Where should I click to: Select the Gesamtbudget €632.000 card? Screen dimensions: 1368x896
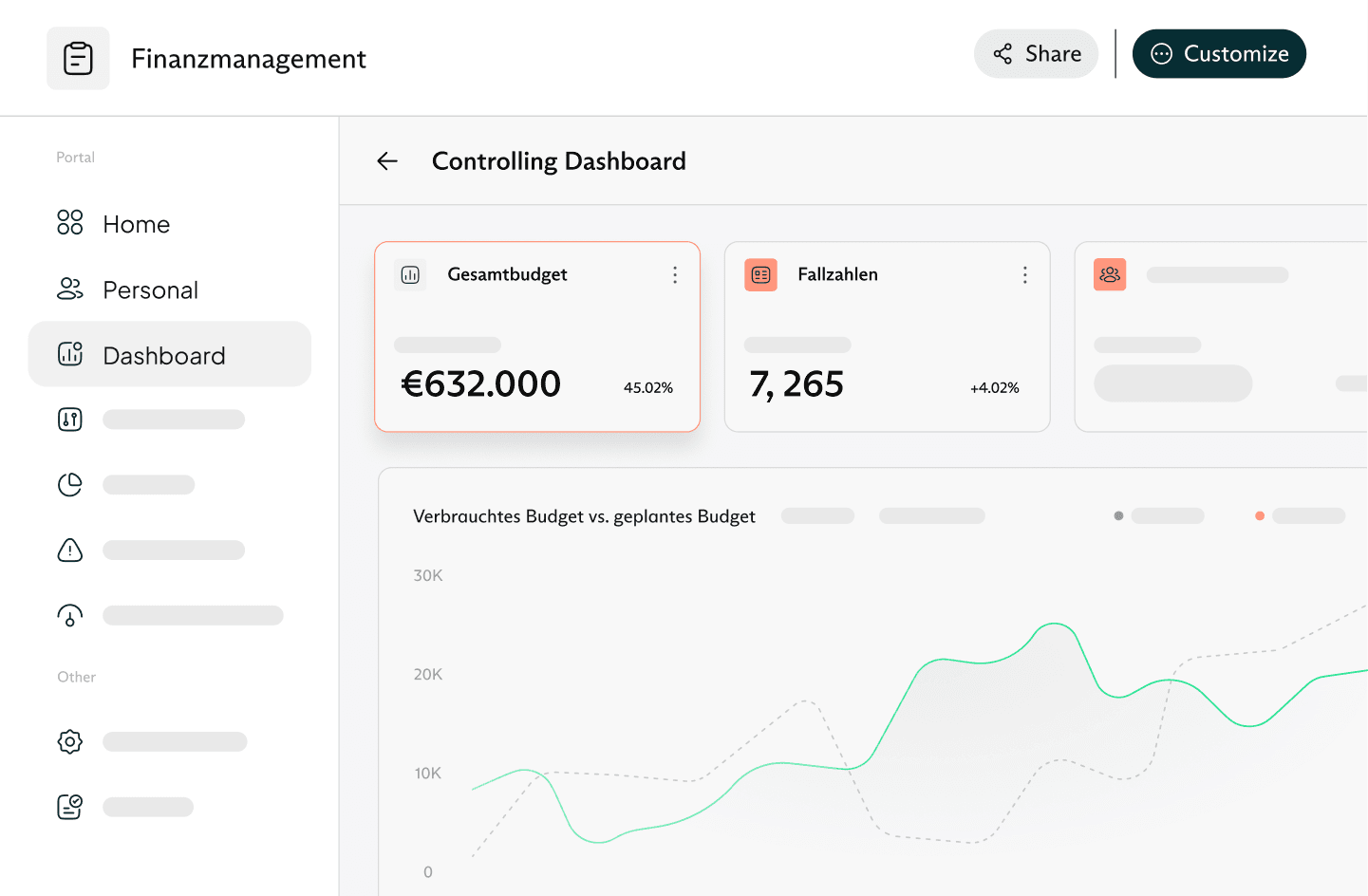point(537,361)
